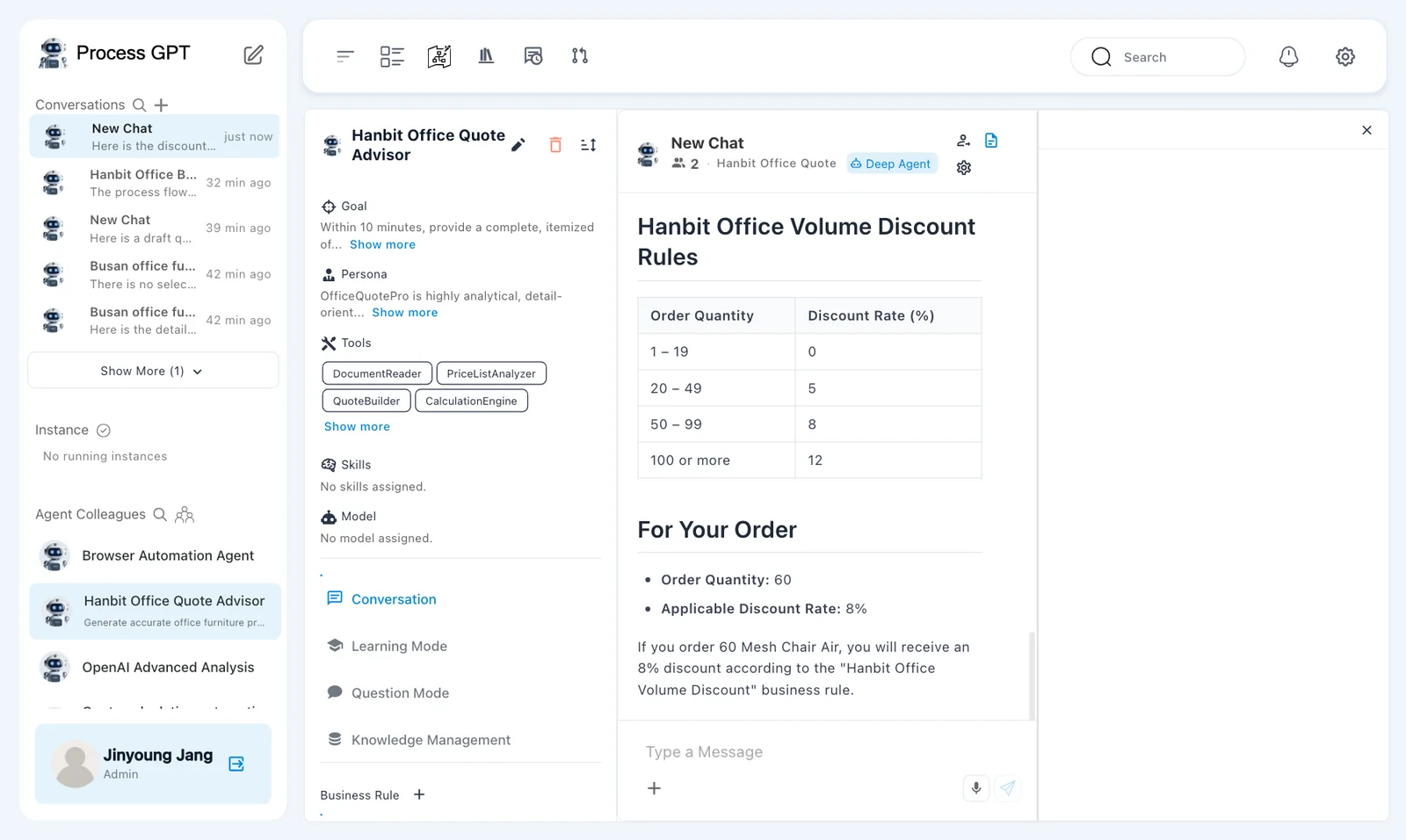Open the checklist view icon in top toolbar
1406x840 pixels.
(392, 56)
